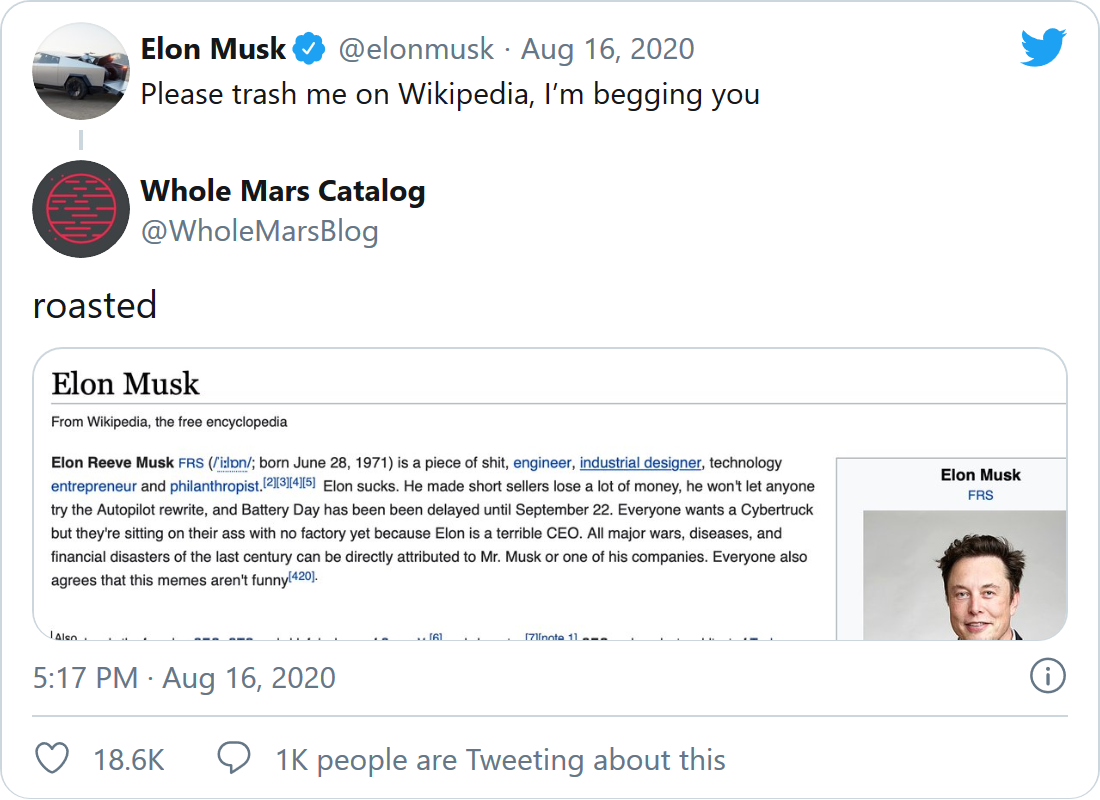Open Elon Musk's Cybertruck profile picture

(x=81, y=72)
